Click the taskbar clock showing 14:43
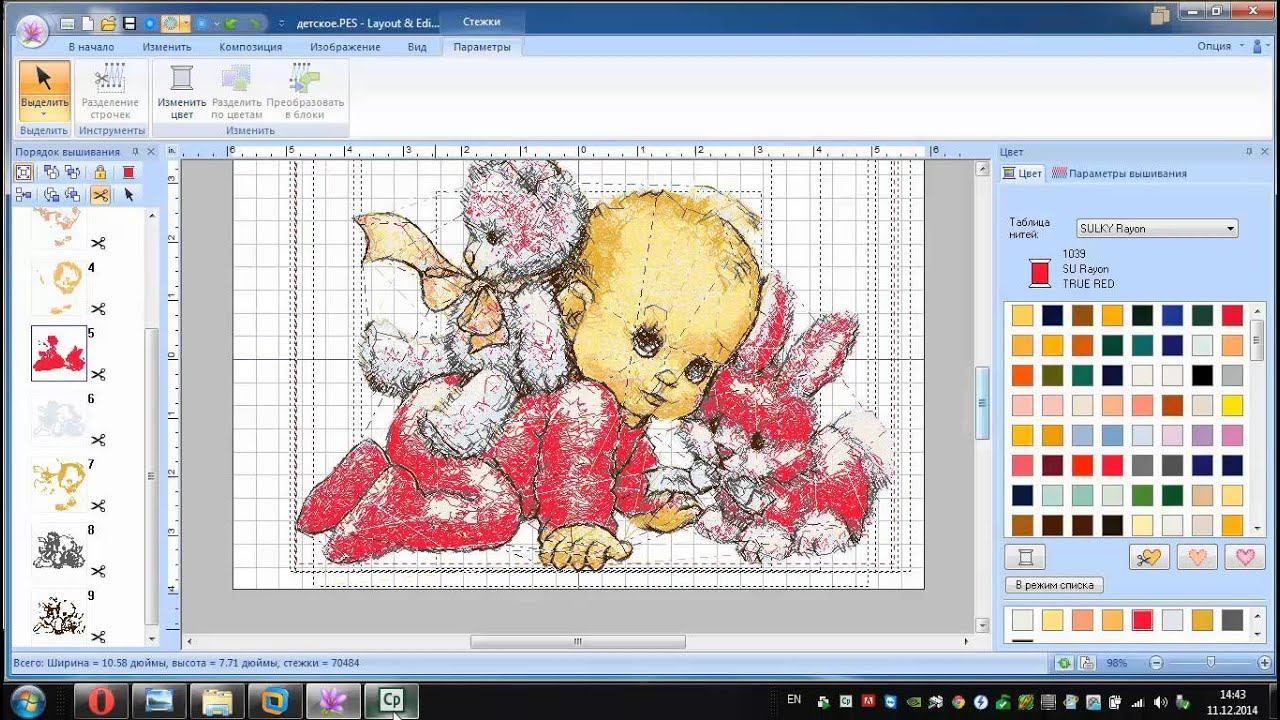 [1232, 694]
